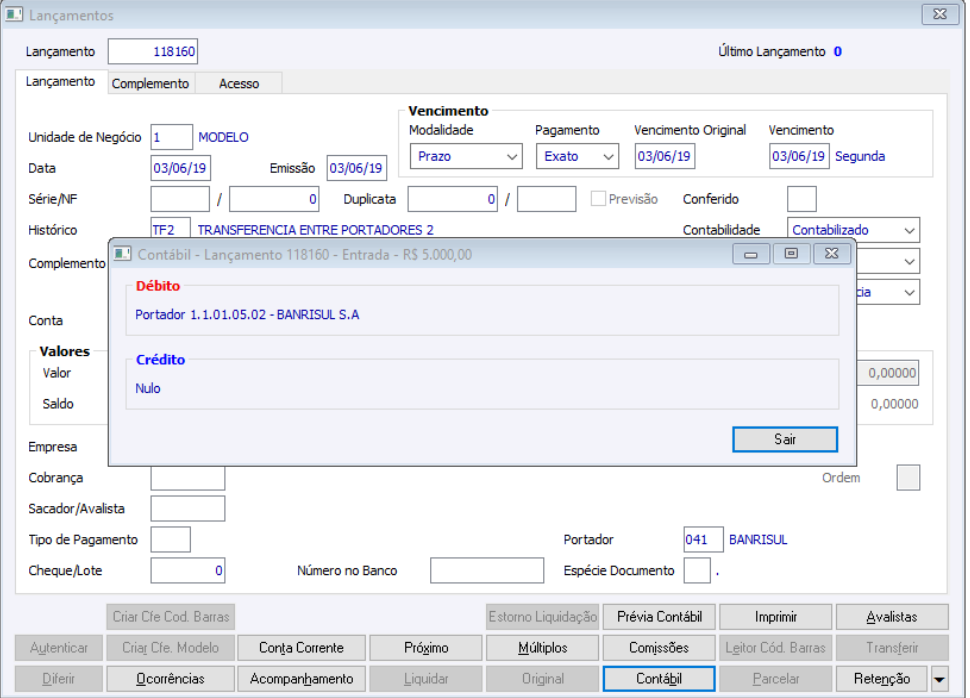Switch to the Complemento tab
This screenshot has height=698, width=970.
point(150,84)
